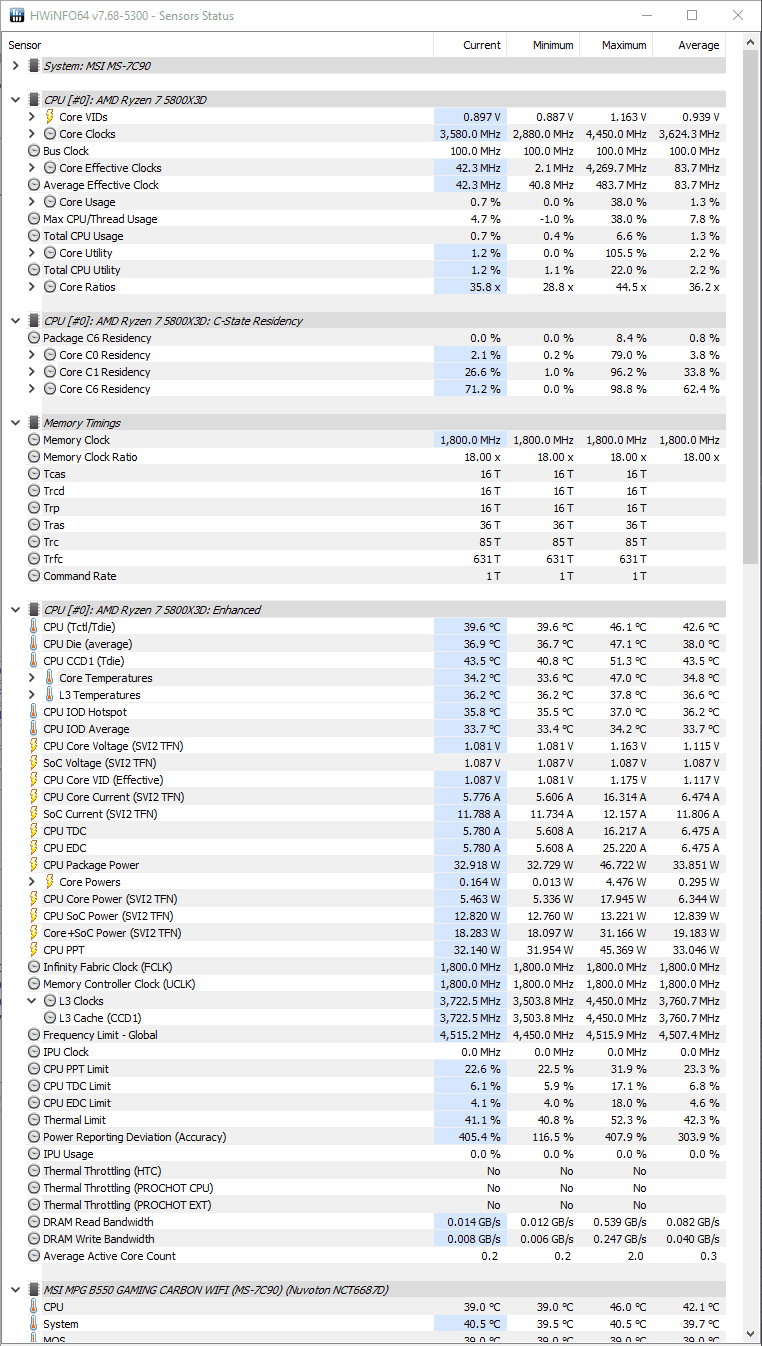Click the lightning icon of CPU Package Power
The height and width of the screenshot is (1346, 762).
34,865
